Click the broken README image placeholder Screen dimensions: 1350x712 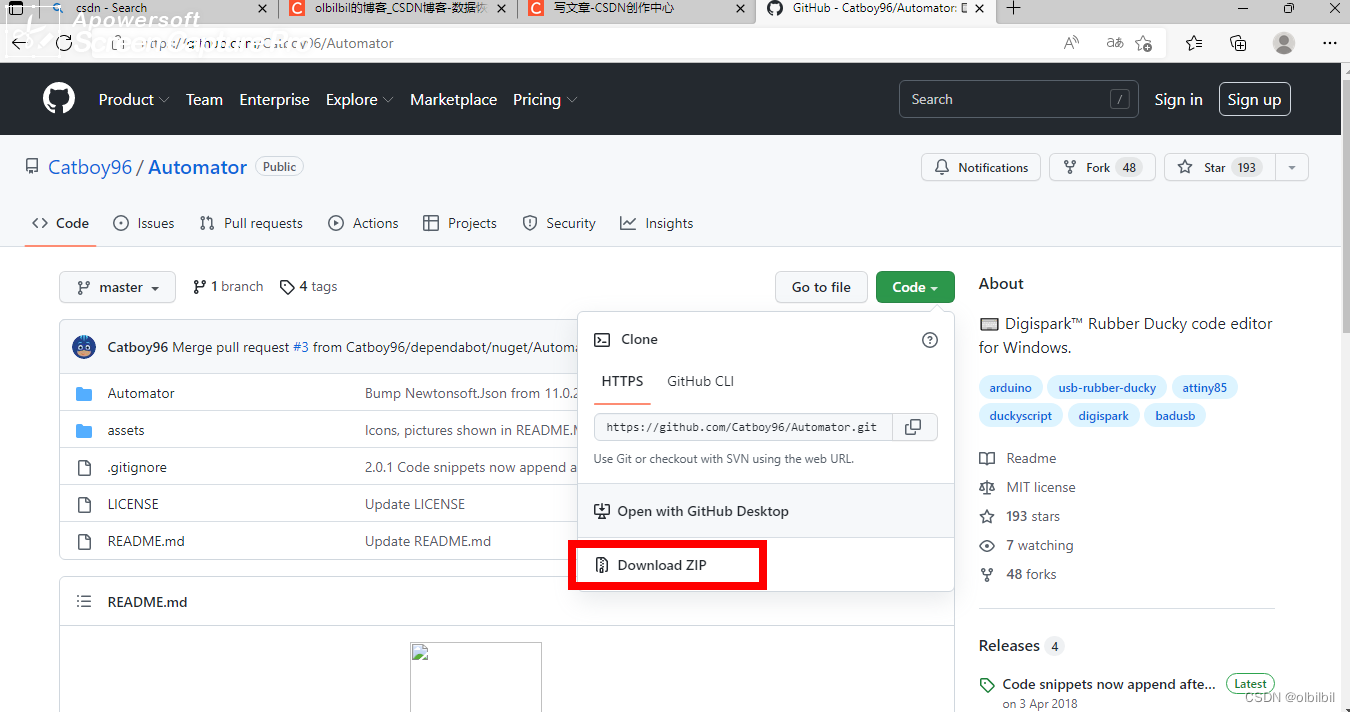tap(476, 677)
